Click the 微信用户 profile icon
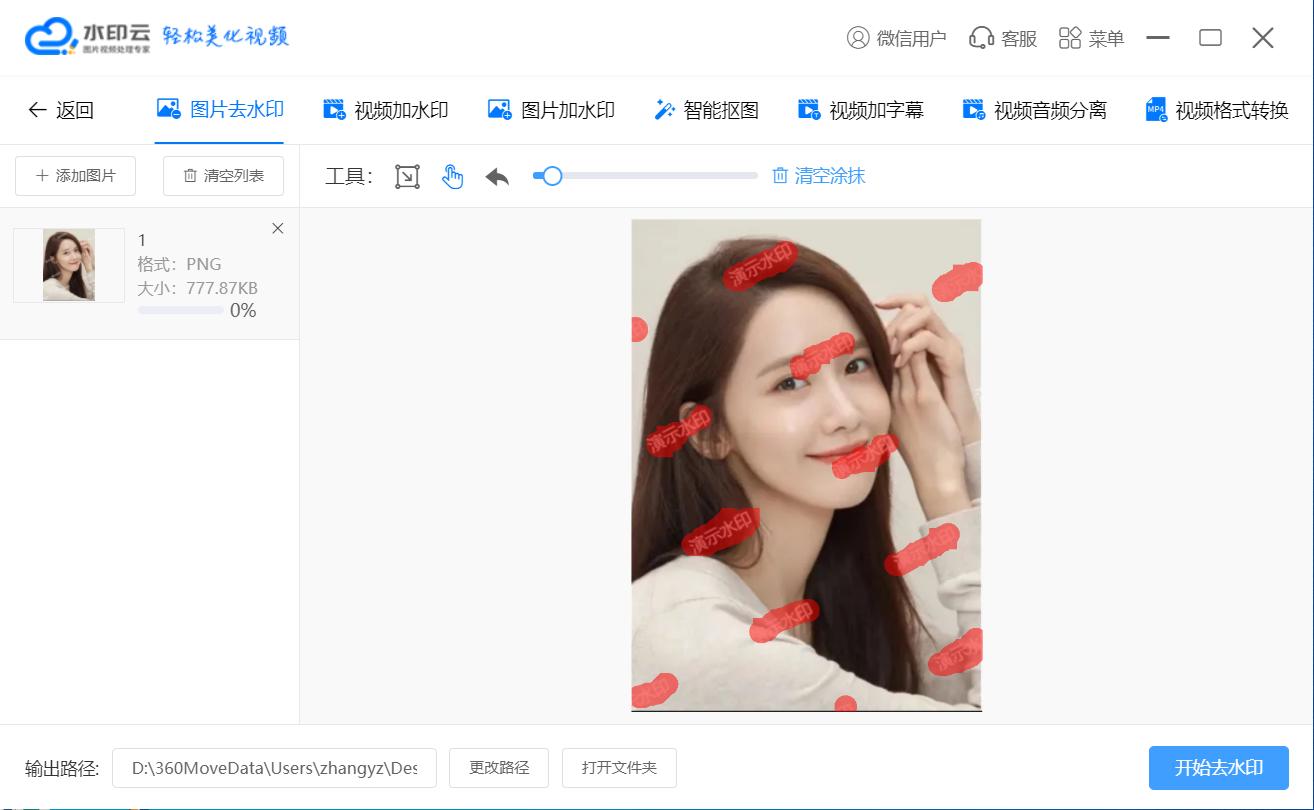The image size is (1314, 810). tap(858, 38)
